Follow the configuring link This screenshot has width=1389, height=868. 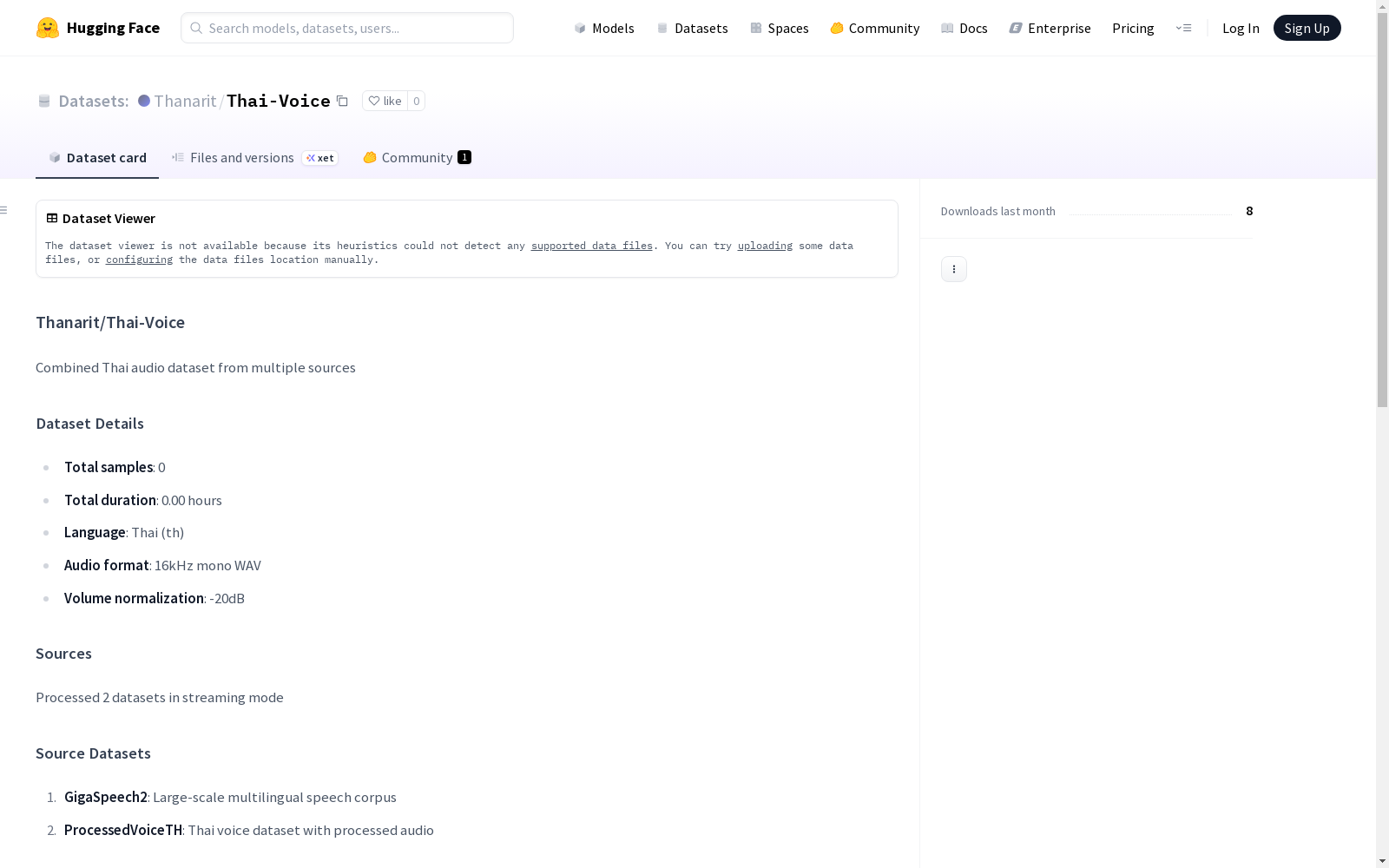coord(139,260)
